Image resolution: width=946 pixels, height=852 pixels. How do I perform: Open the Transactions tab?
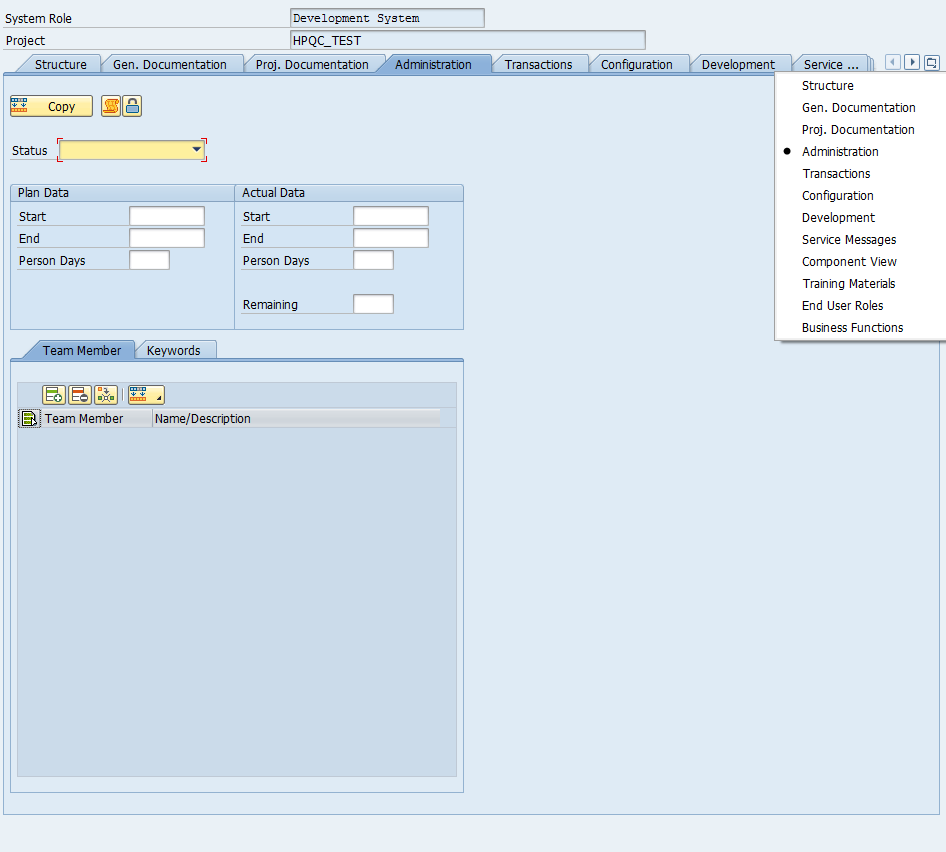538,65
